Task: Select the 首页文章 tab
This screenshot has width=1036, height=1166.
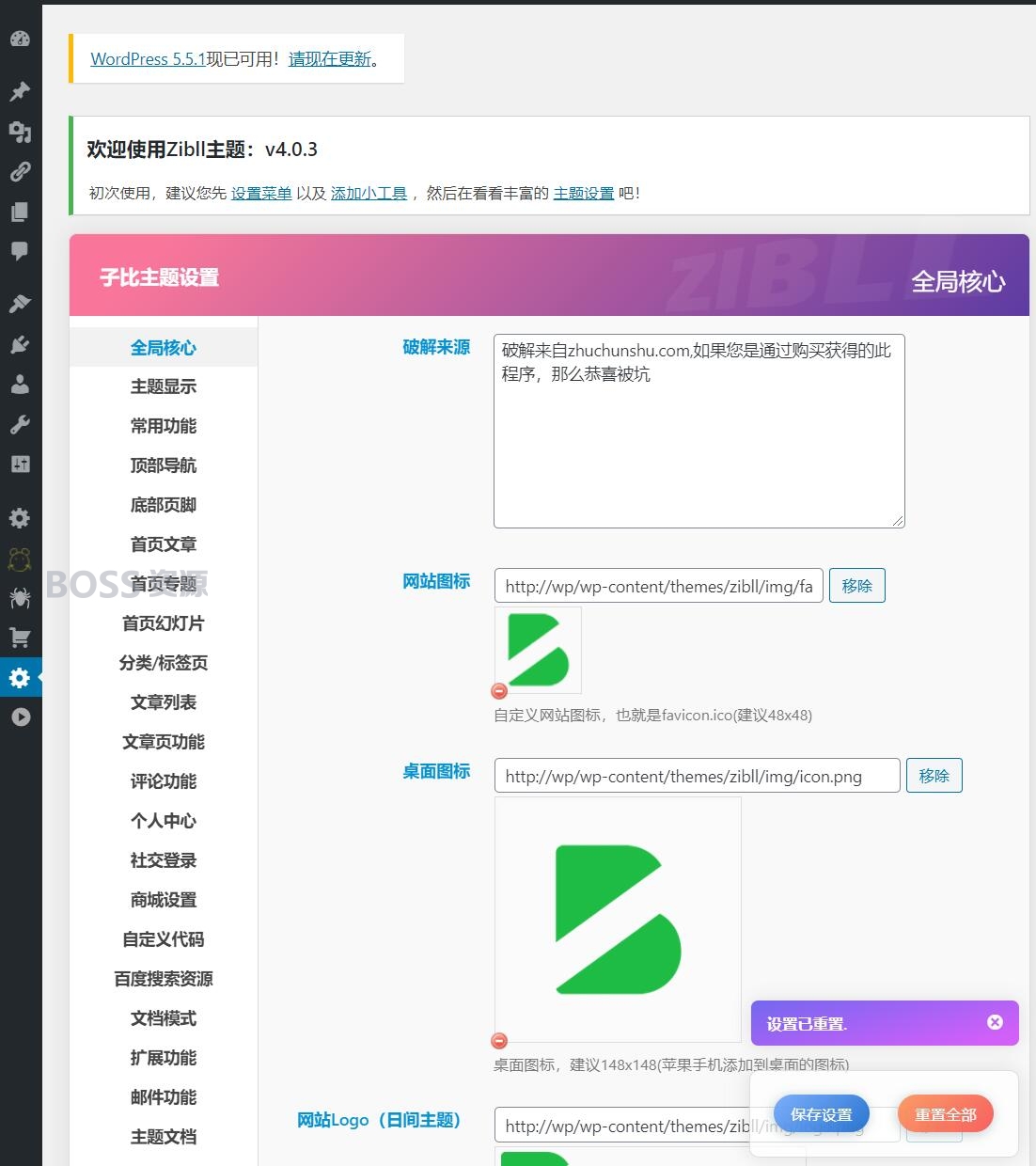Action: [x=164, y=544]
